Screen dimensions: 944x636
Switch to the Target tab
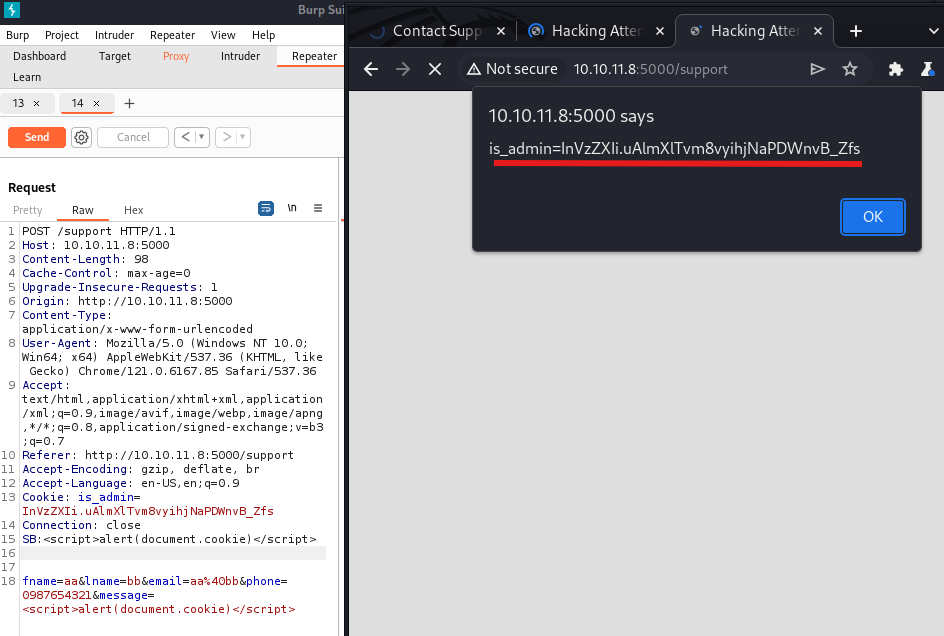coord(114,56)
